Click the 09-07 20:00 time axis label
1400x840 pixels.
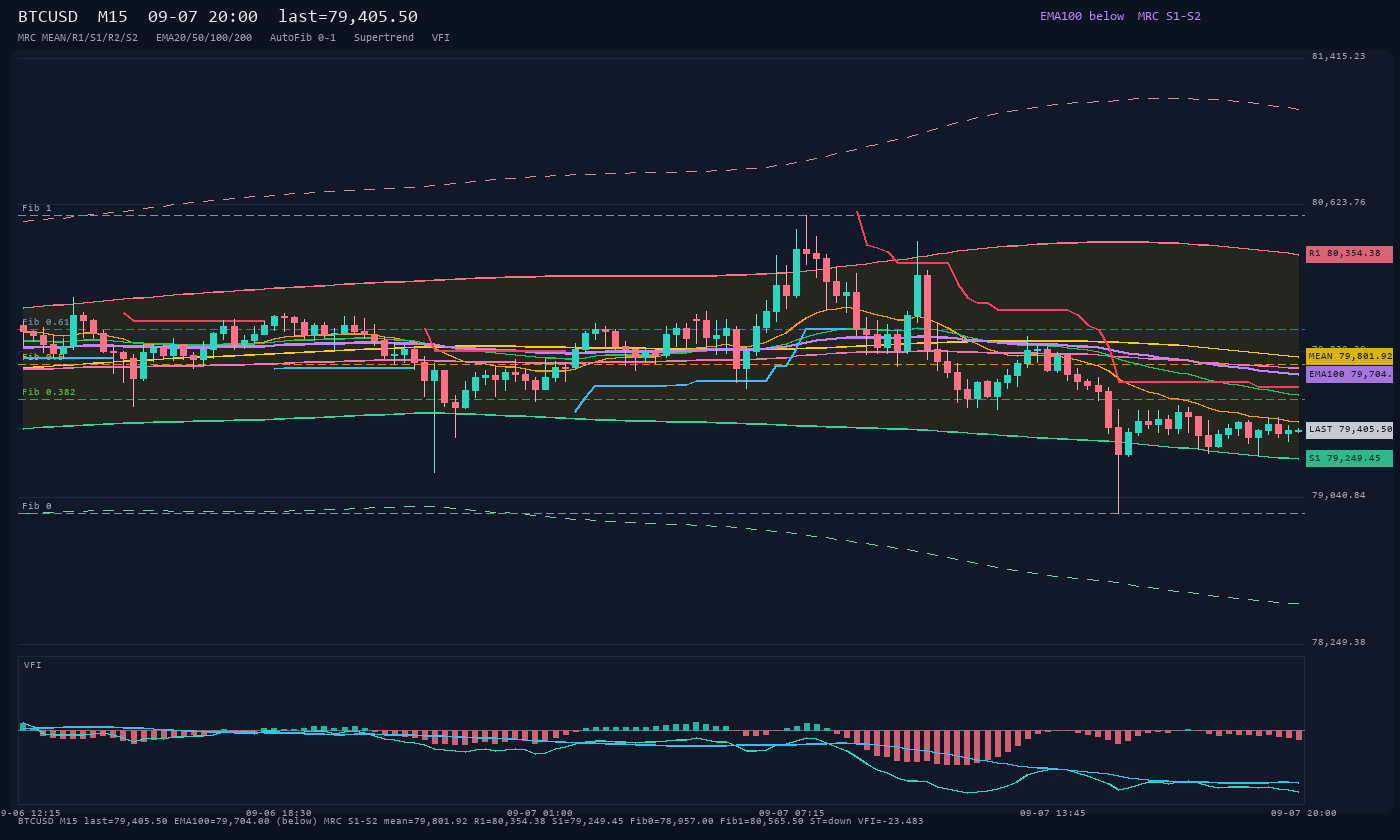(1304, 813)
